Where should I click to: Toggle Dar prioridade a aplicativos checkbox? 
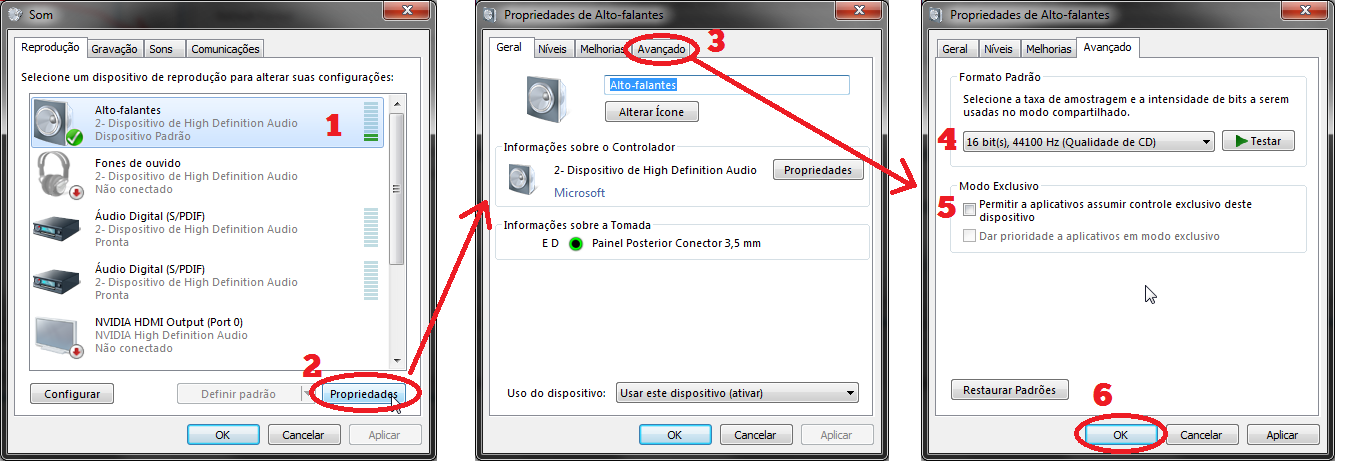(x=969, y=236)
